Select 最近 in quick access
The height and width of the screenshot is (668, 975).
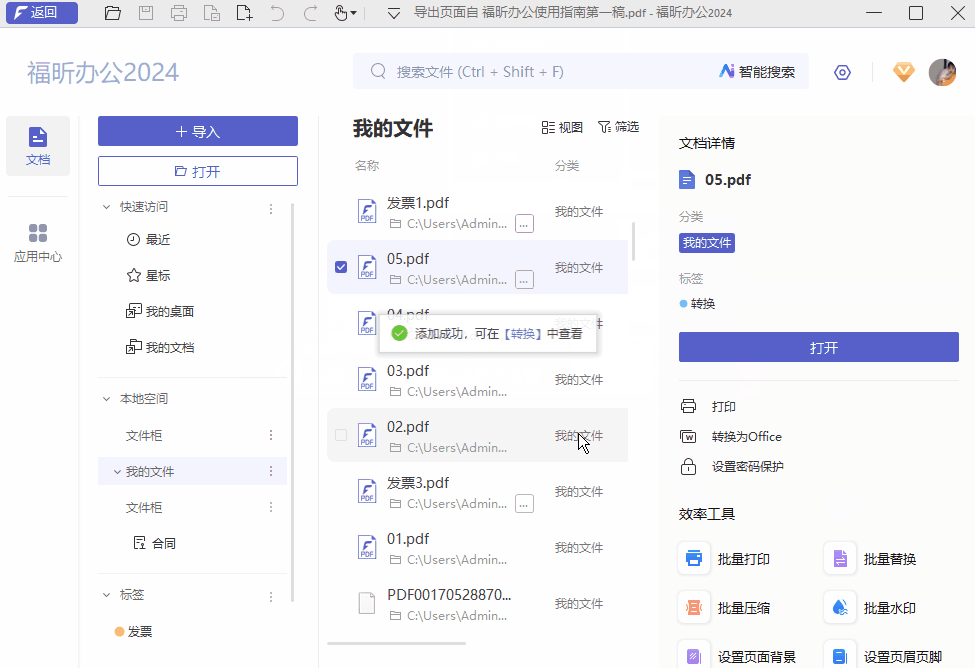pyautogui.click(x=149, y=239)
